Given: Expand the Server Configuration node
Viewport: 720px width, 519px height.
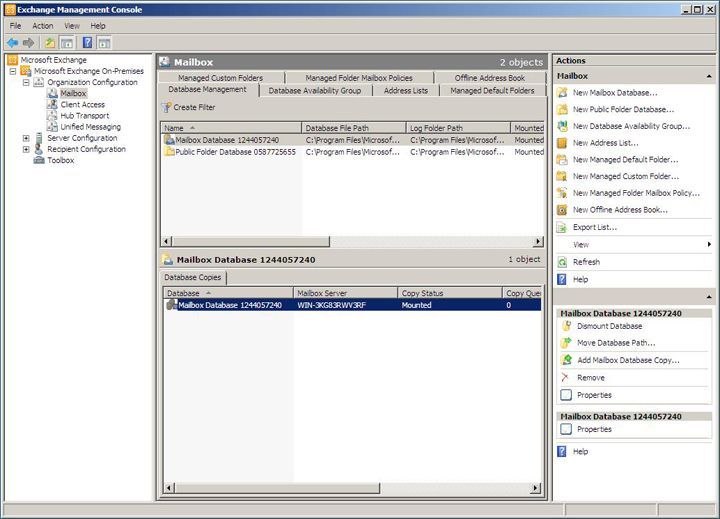Looking at the screenshot, I should pos(26,138).
